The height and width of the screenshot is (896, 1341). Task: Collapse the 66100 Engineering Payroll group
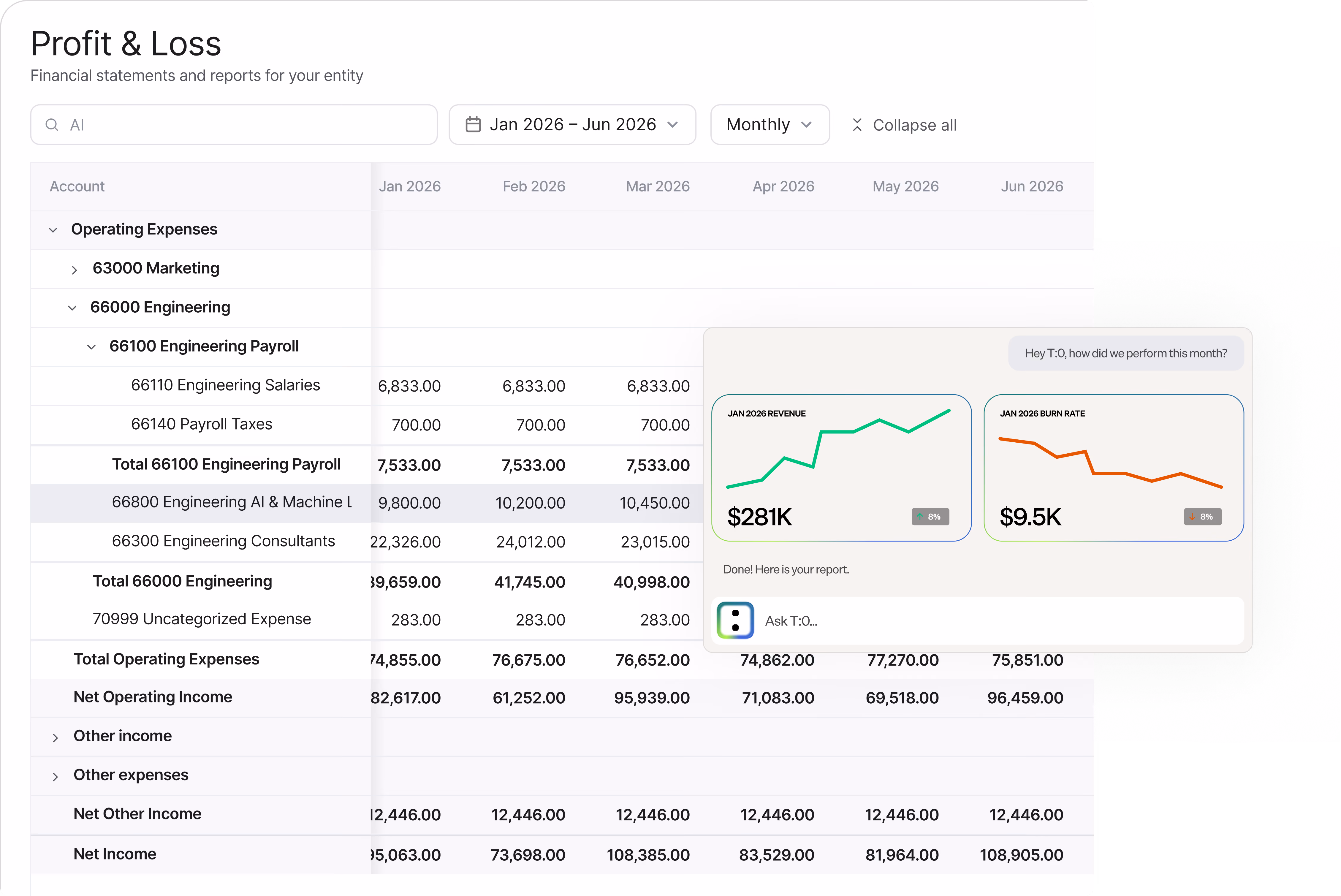[x=91, y=347]
